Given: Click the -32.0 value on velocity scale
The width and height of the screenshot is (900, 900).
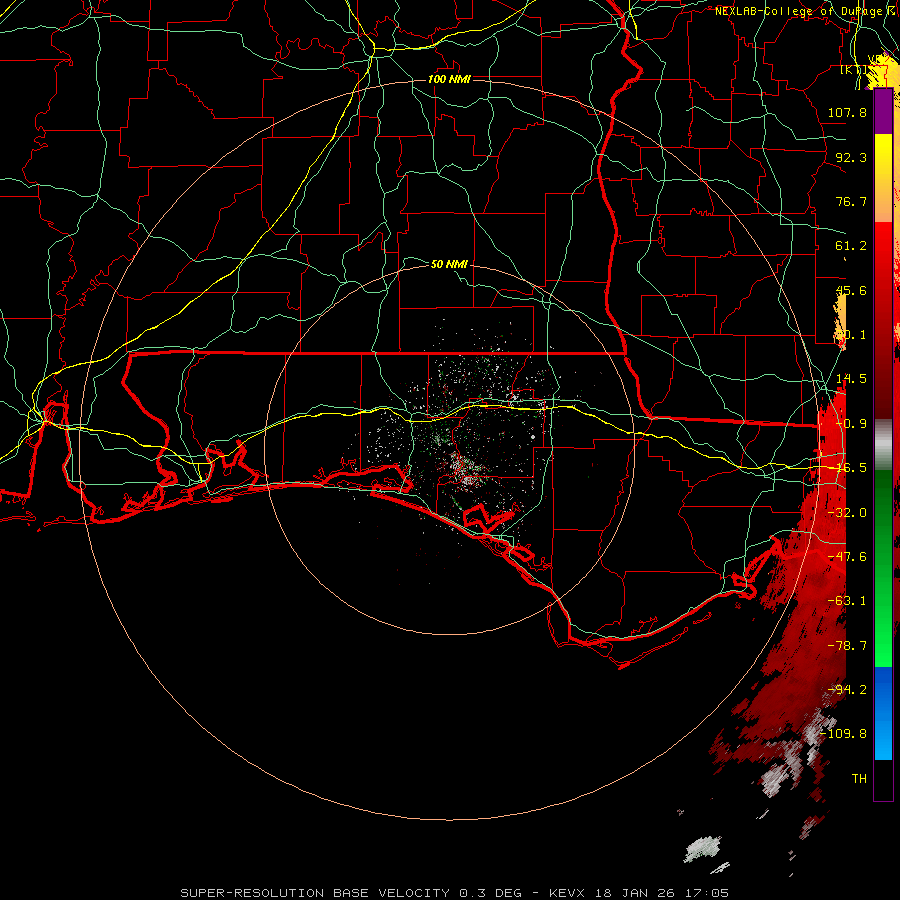Looking at the screenshot, I should 847,512.
